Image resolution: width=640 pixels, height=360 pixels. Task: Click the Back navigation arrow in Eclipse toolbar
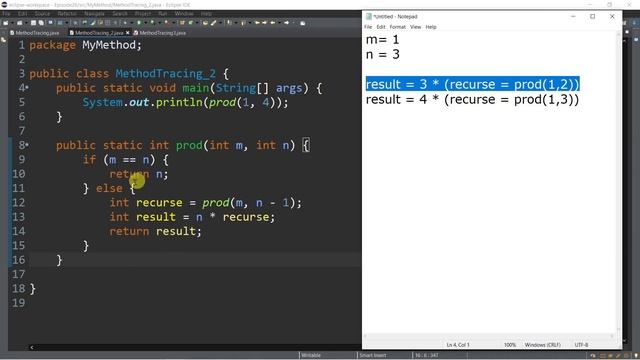273,23
